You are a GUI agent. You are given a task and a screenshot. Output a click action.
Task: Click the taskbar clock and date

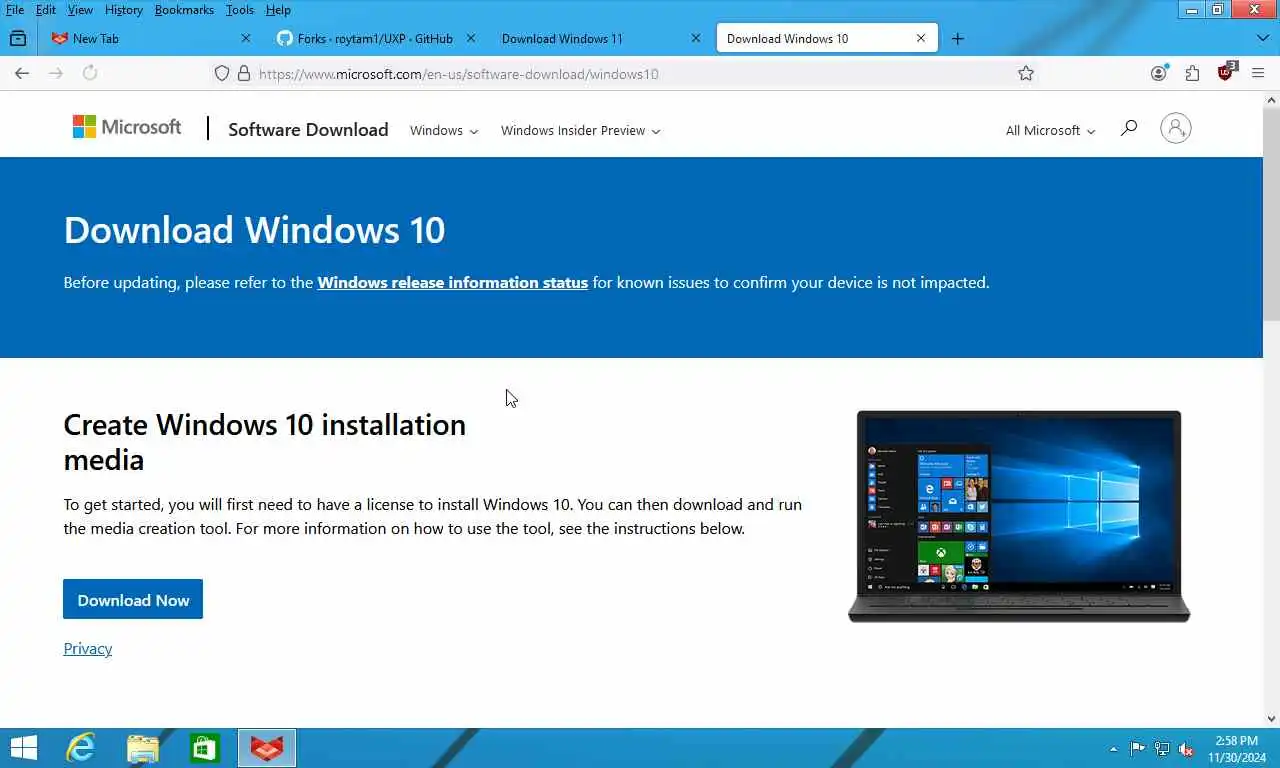(1237, 748)
